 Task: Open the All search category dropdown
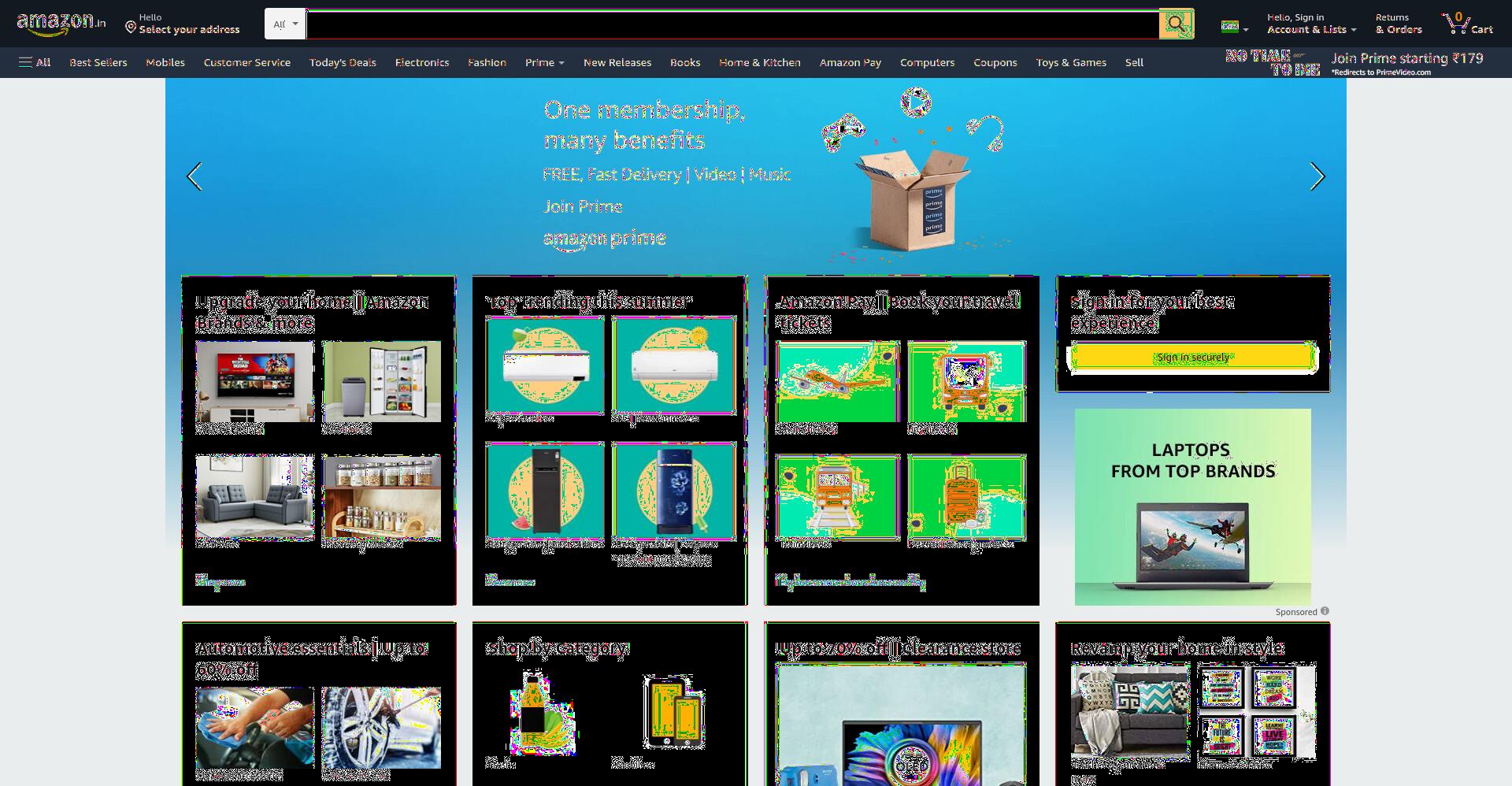tap(285, 24)
